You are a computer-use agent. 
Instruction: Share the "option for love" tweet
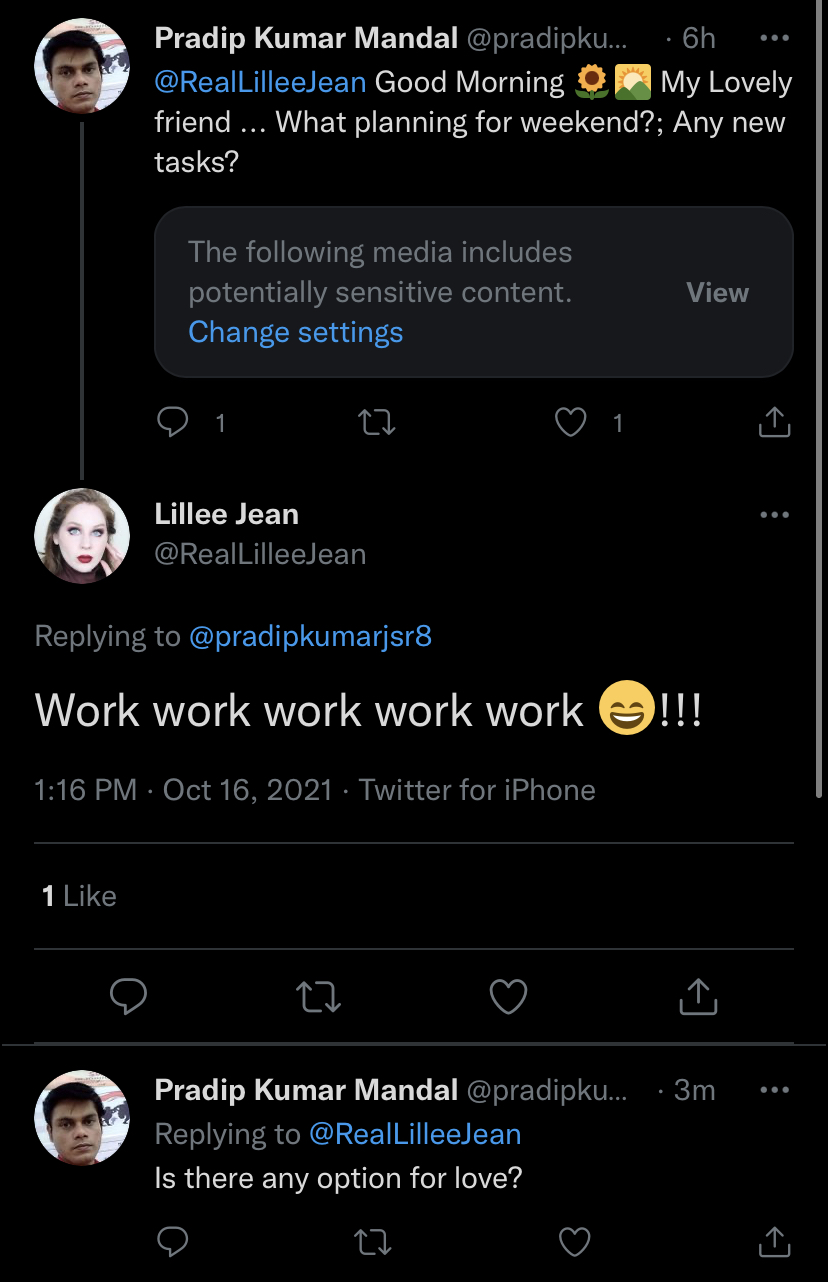pos(774,1242)
